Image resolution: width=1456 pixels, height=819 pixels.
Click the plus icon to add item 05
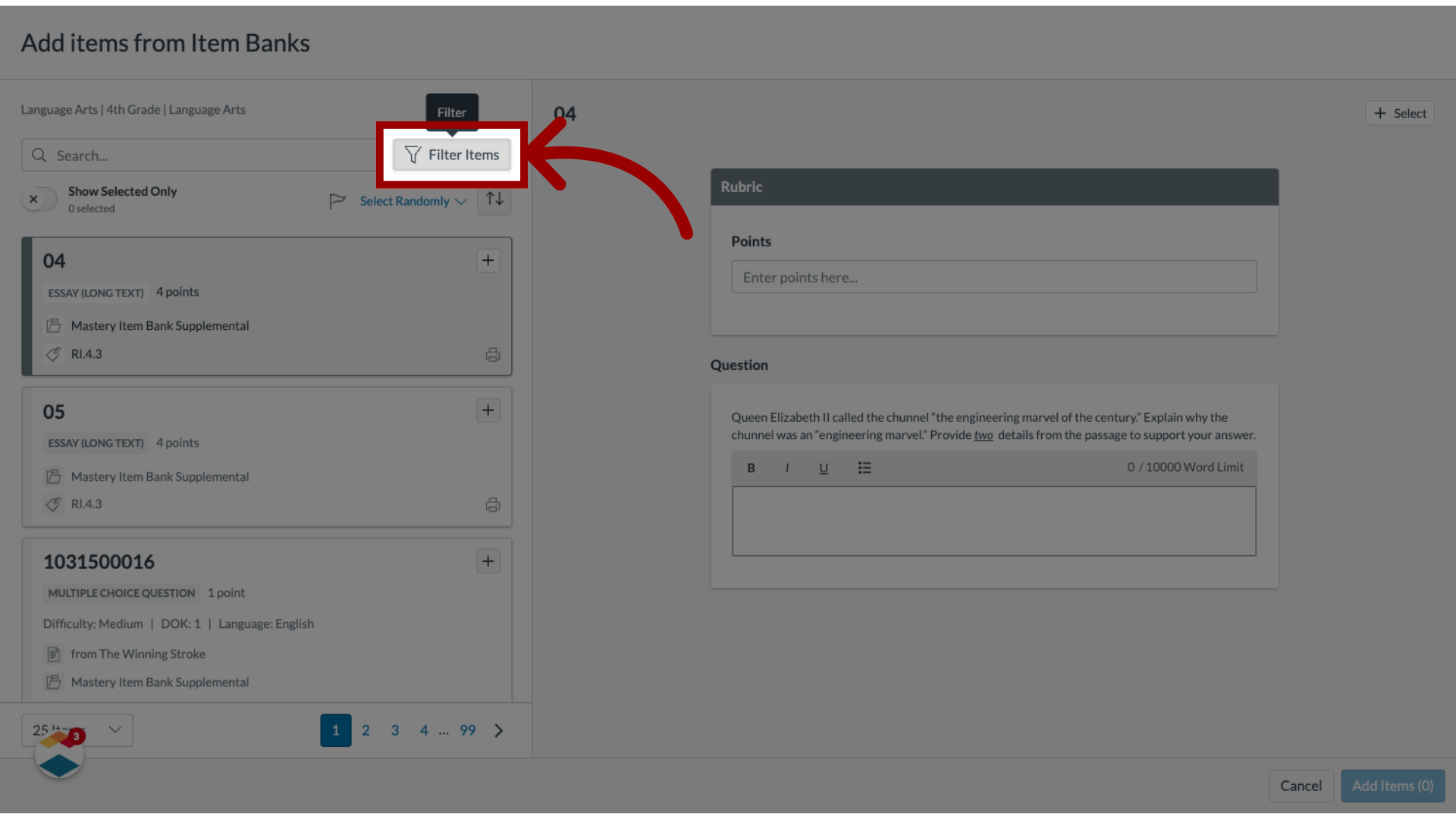488,410
